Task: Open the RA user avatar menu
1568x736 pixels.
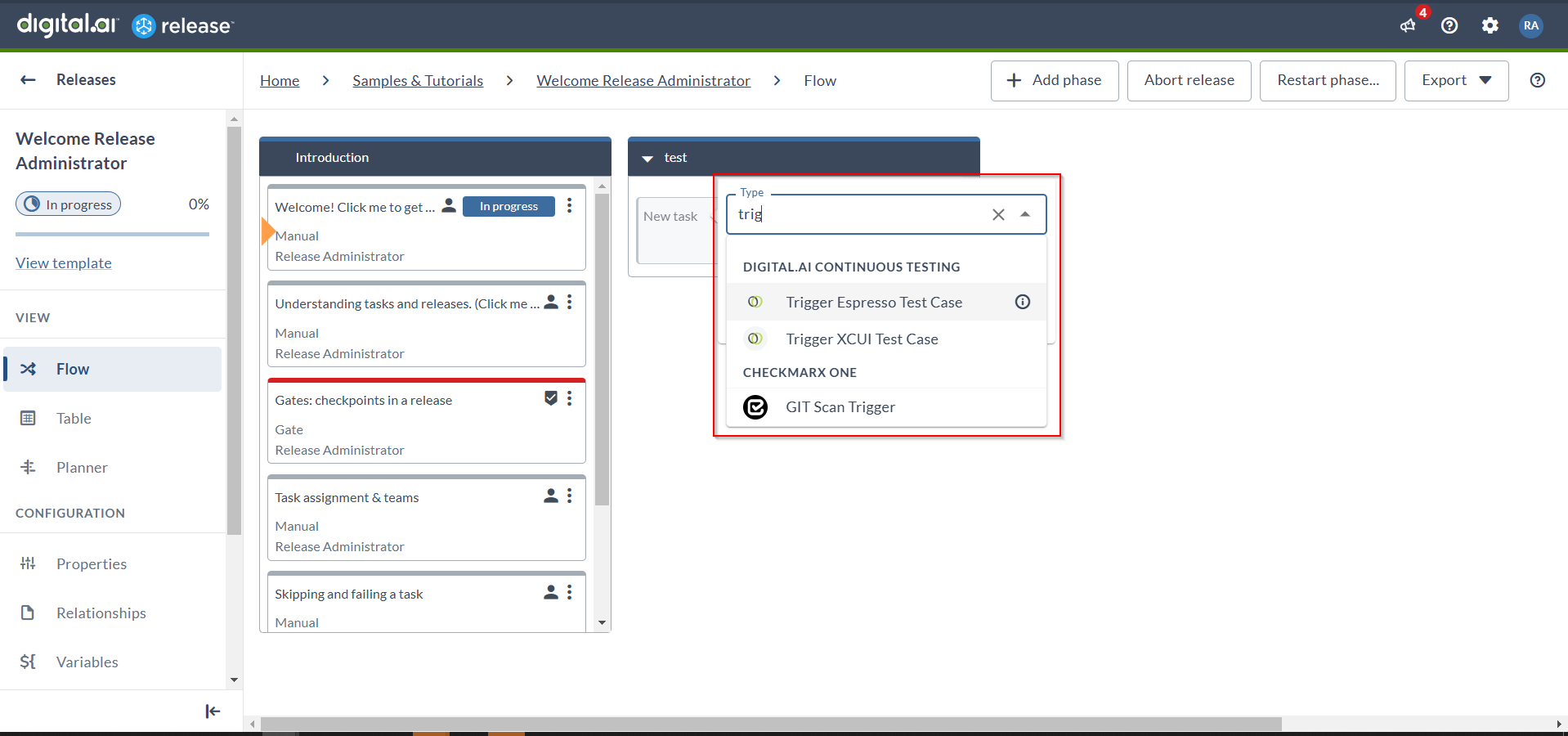Action: click(1531, 25)
